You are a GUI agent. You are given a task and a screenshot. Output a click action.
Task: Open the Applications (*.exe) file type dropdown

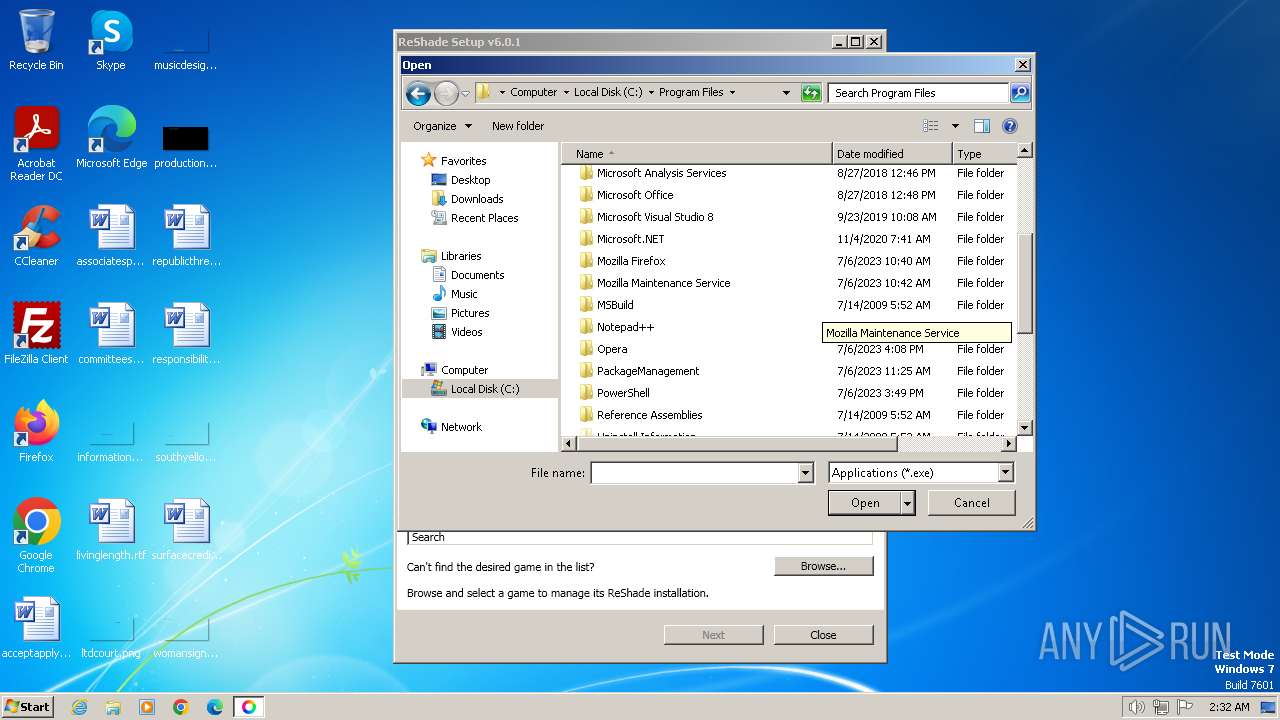(1006, 473)
